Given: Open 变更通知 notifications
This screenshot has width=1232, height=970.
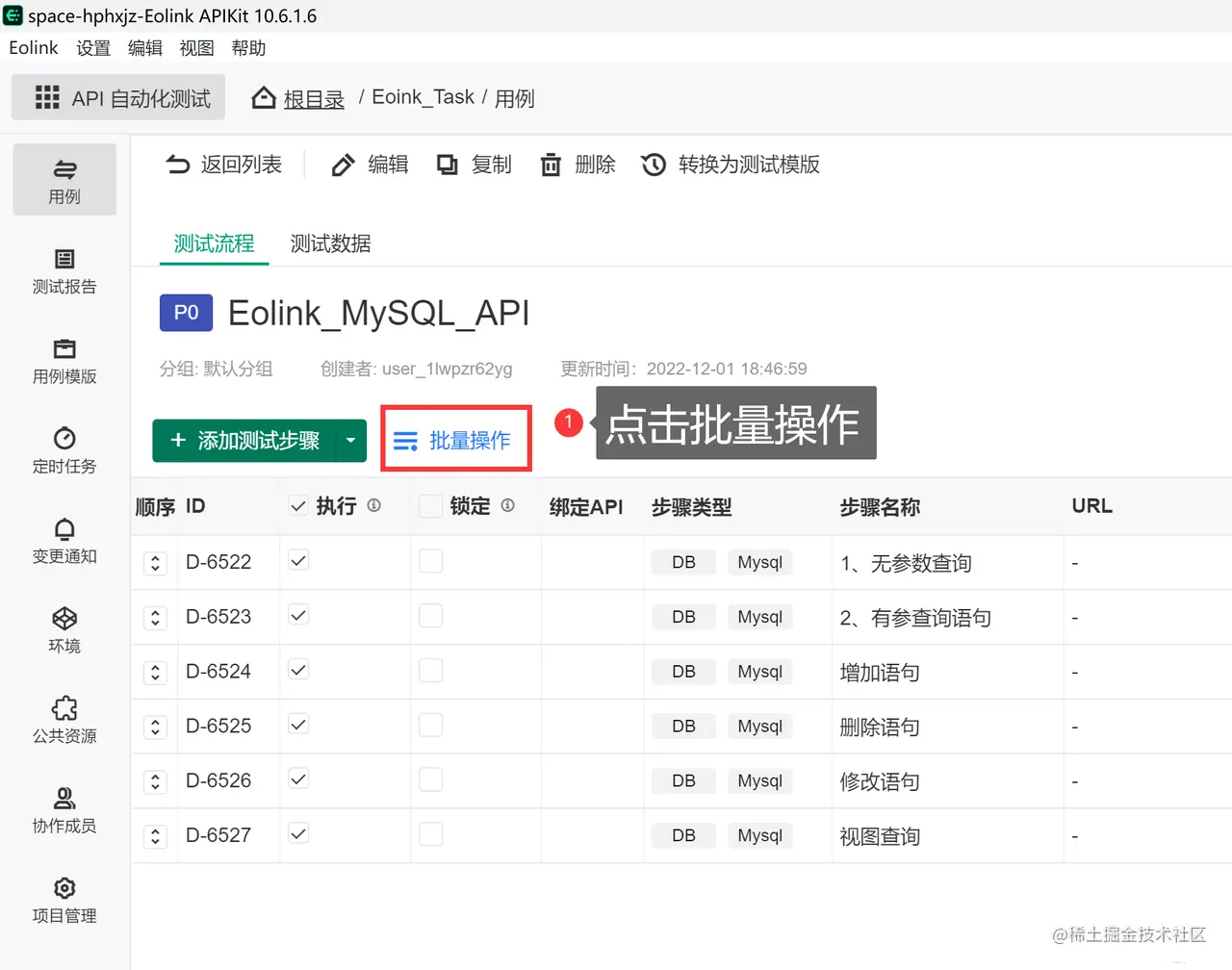Looking at the screenshot, I should point(64,541).
